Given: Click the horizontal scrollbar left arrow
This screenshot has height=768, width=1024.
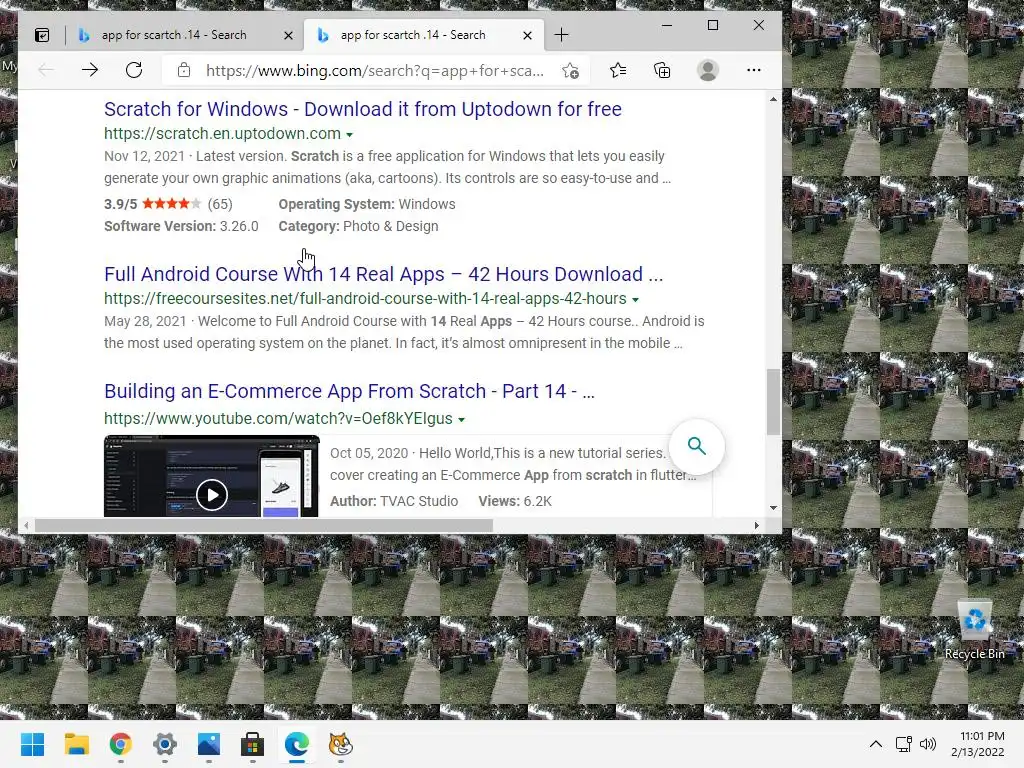Looking at the screenshot, I should (26, 525).
